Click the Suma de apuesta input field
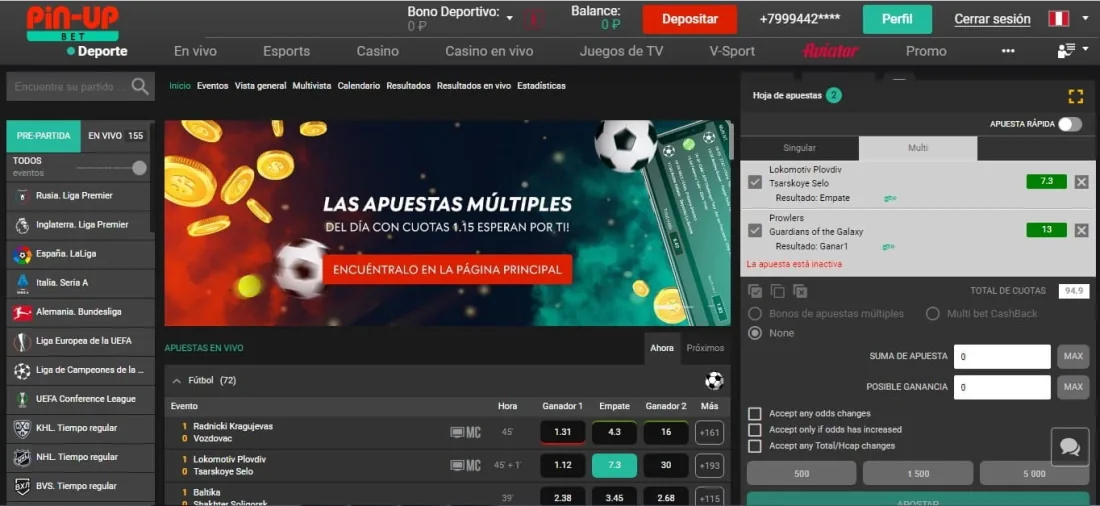 point(1002,357)
